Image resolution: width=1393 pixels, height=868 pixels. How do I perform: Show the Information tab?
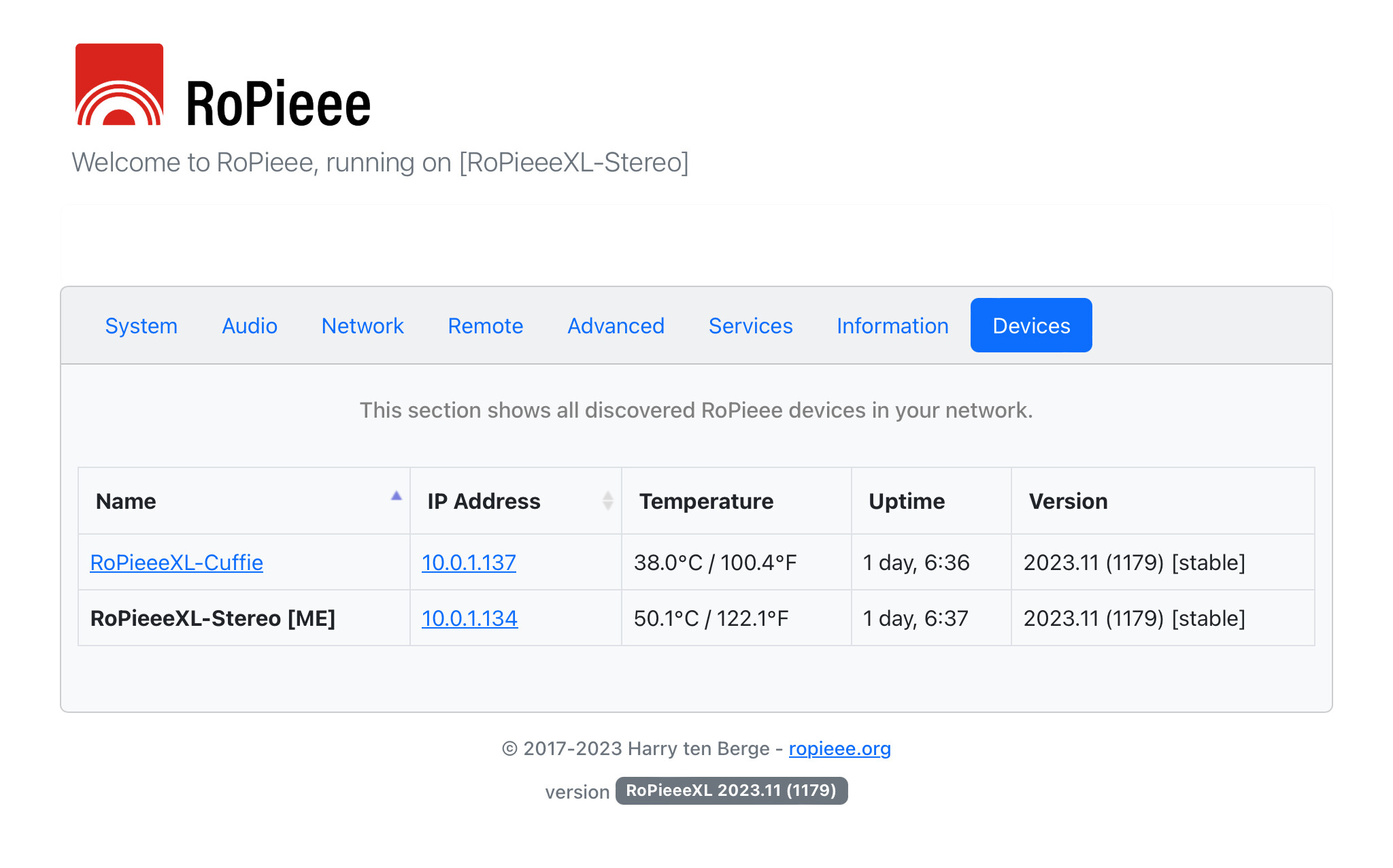click(892, 326)
